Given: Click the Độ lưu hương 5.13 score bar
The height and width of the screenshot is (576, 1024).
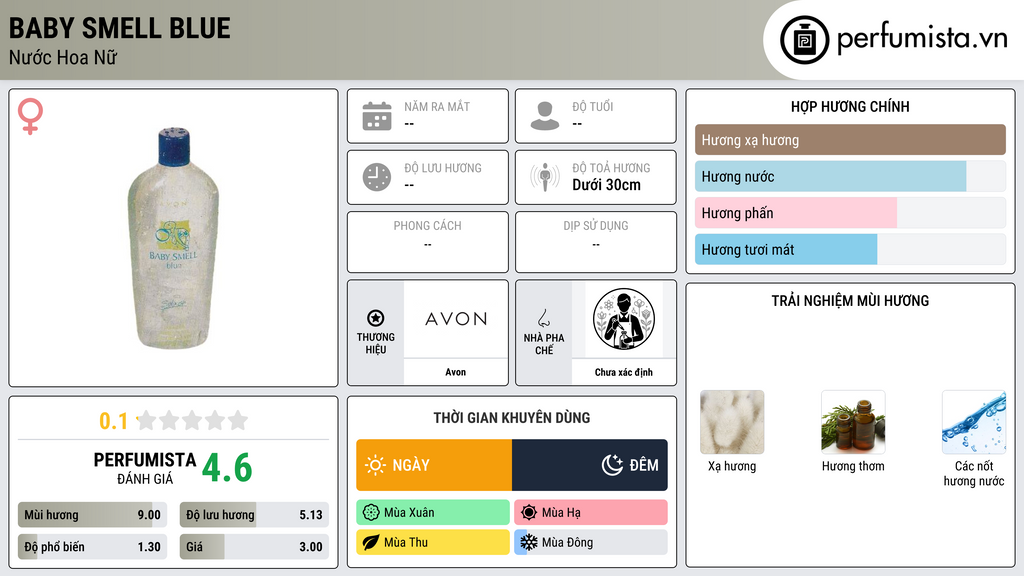Looking at the screenshot, I should (254, 515).
